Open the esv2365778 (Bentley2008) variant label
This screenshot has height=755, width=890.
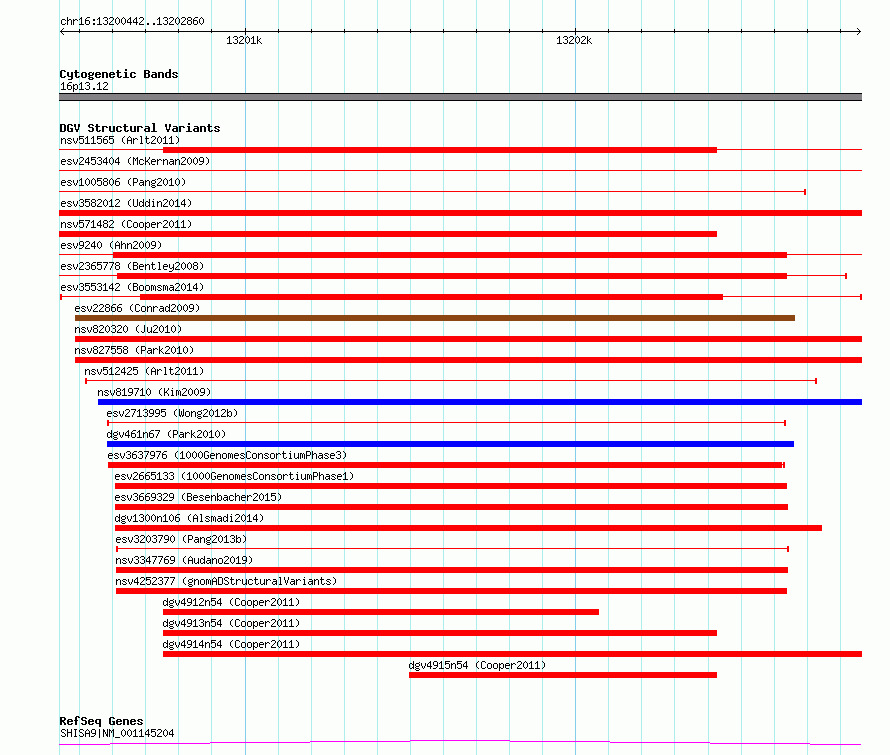point(132,266)
